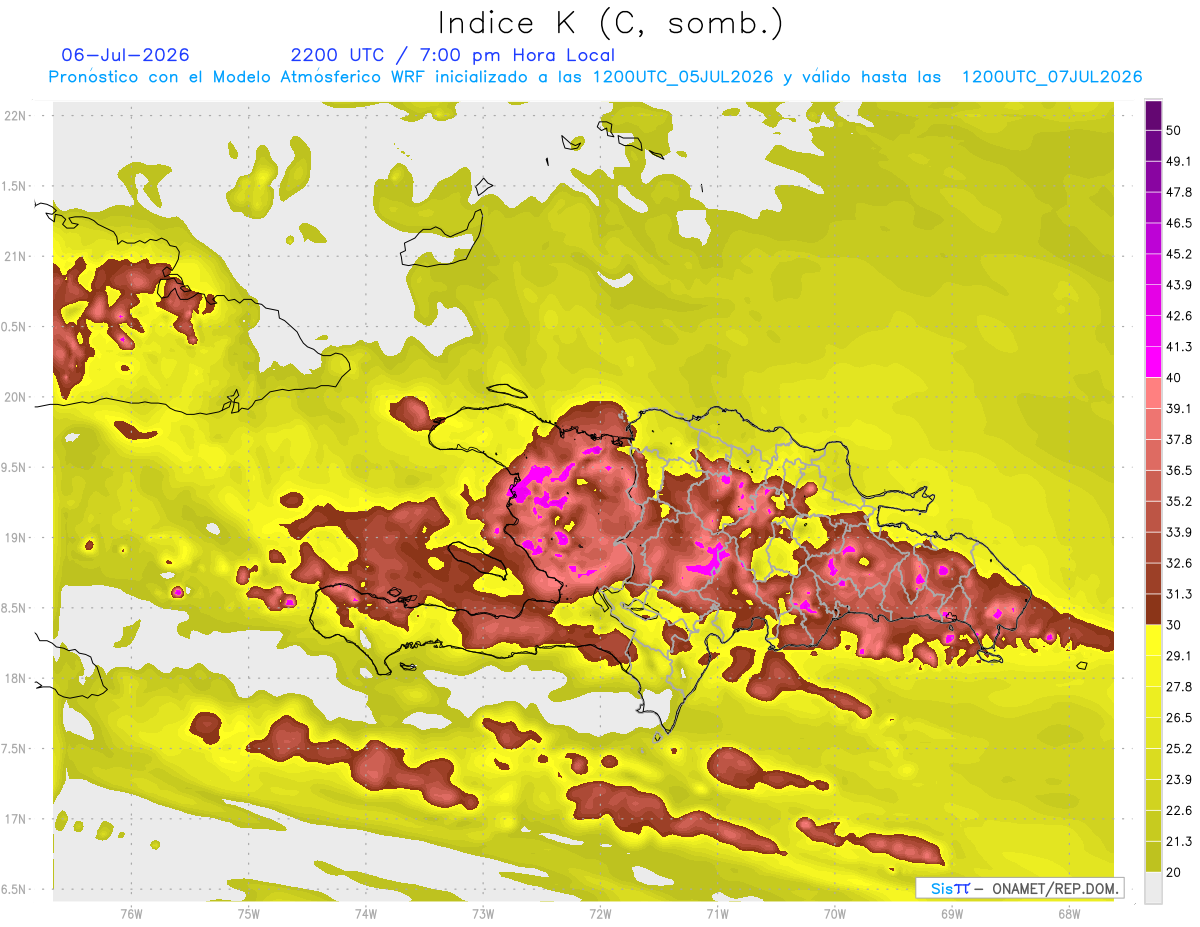Click the legend value '45.2'
Screen dimensions: 1200x927
click(1178, 254)
